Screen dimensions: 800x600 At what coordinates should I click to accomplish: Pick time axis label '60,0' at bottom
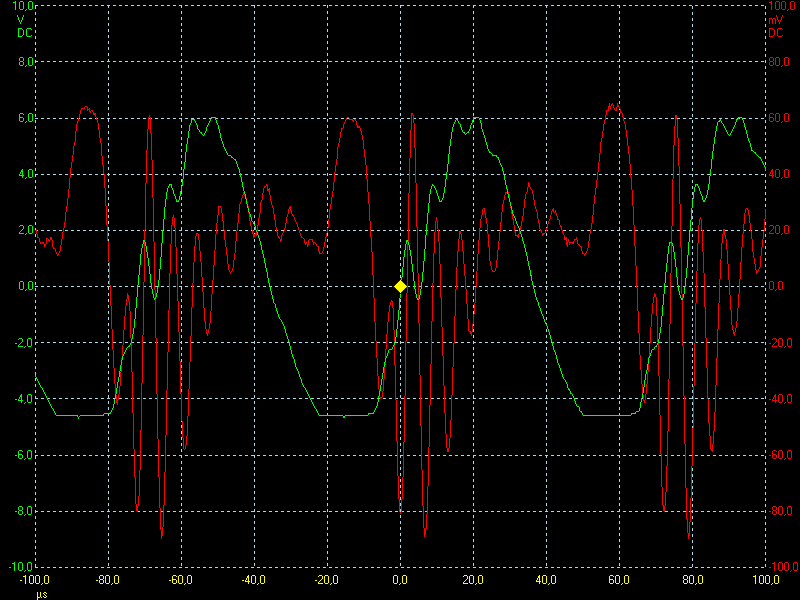click(x=619, y=580)
